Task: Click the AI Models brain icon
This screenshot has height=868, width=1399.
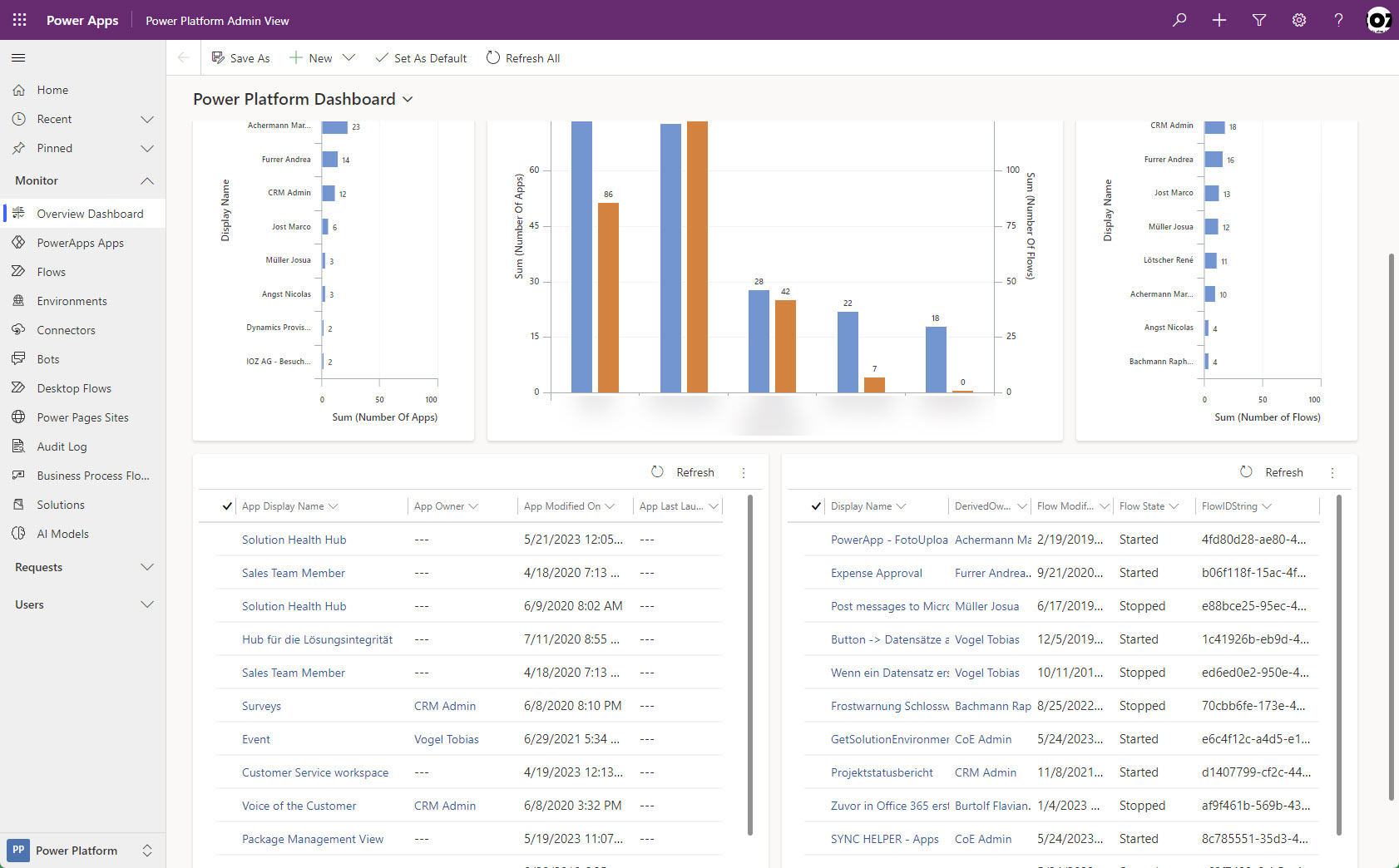Action: 18,534
